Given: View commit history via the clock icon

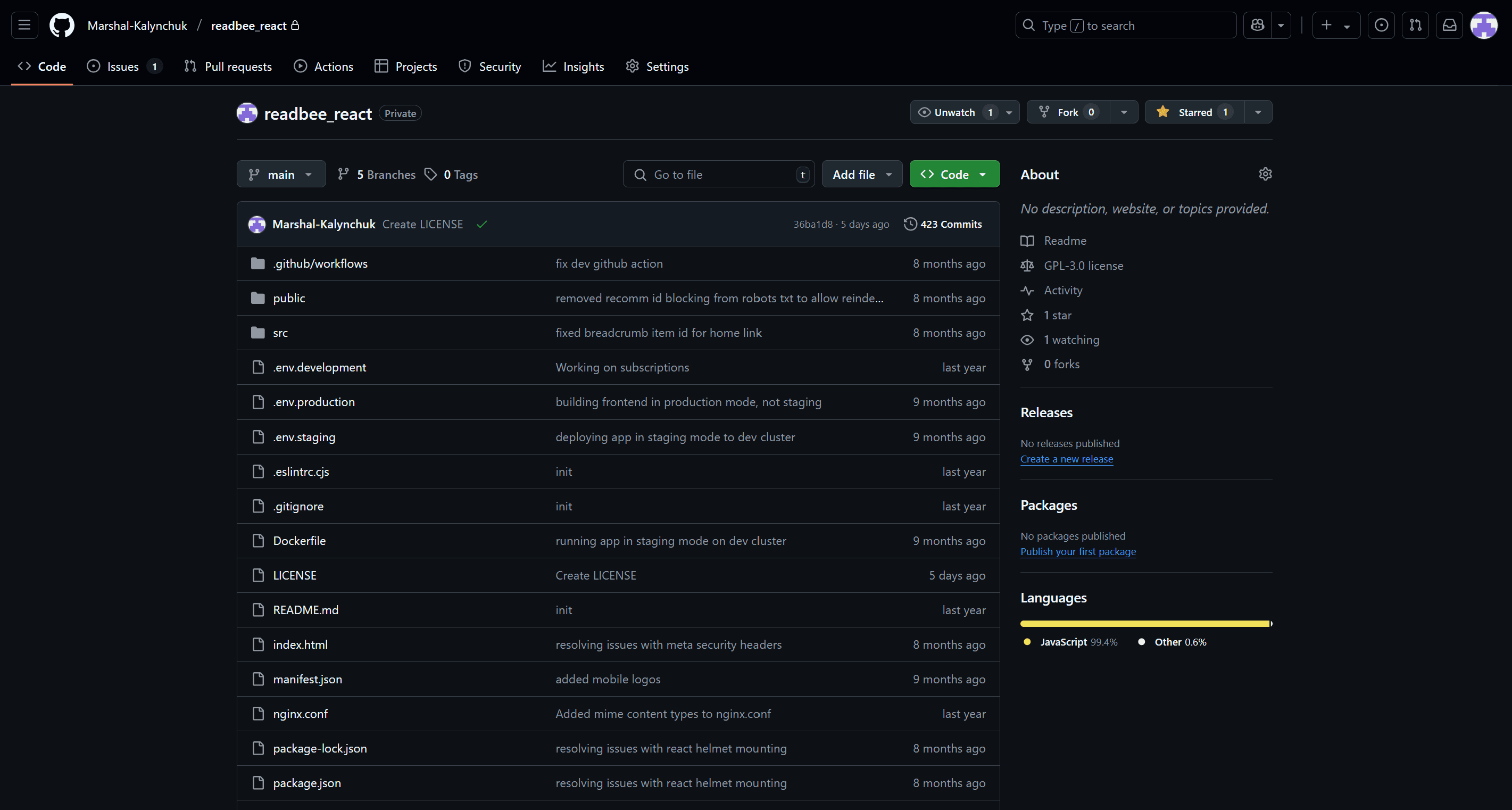Looking at the screenshot, I should tap(910, 224).
